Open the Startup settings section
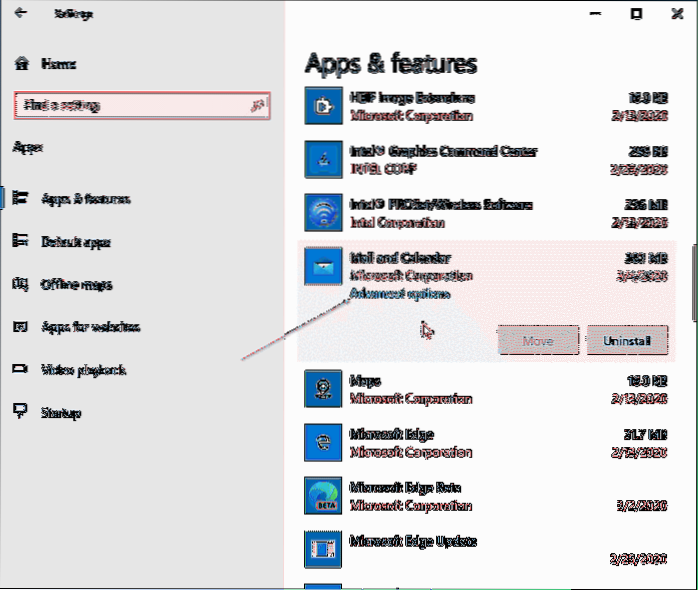Screen dimensions: 698x590 60,413
